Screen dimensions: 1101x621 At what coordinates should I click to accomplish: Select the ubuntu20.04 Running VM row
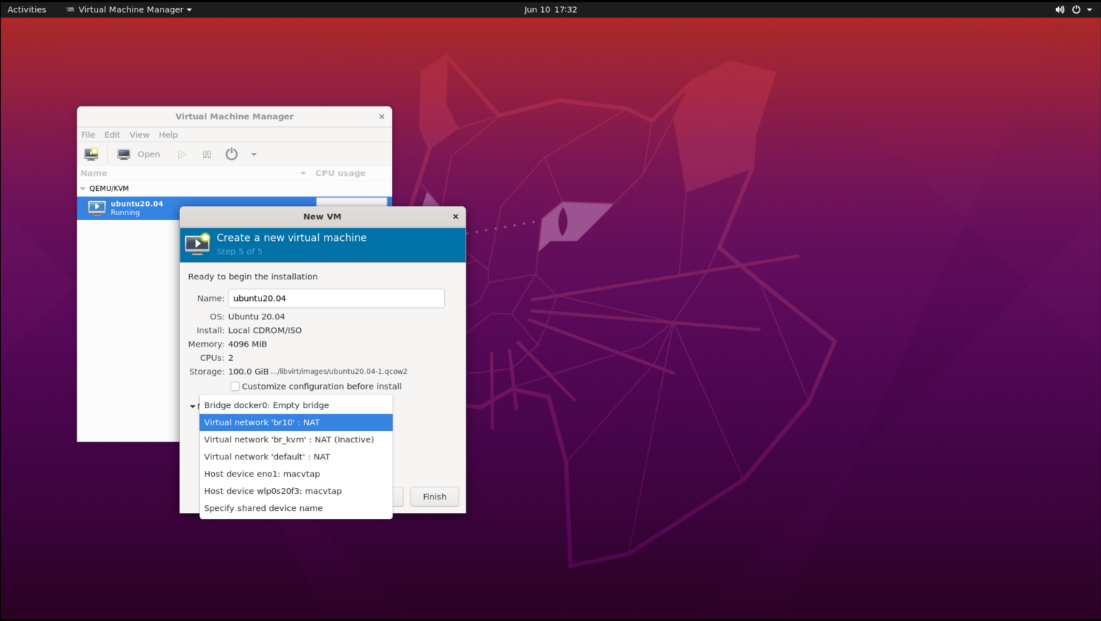pos(234,208)
